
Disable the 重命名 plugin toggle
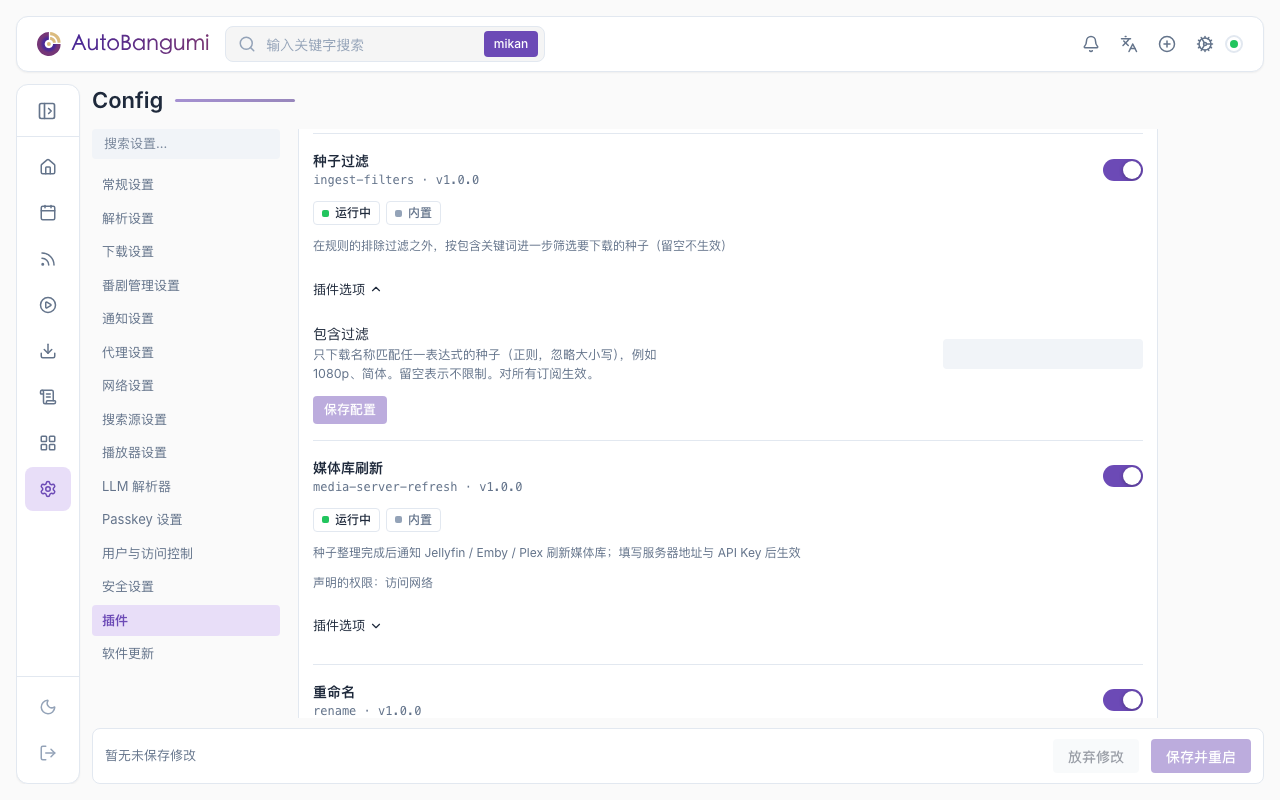[x=1123, y=700]
